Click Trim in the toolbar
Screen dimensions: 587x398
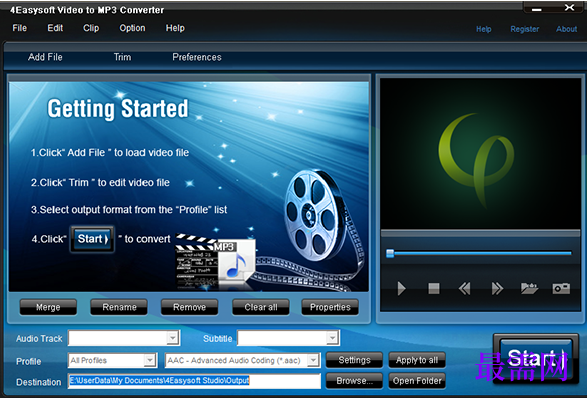pos(122,57)
